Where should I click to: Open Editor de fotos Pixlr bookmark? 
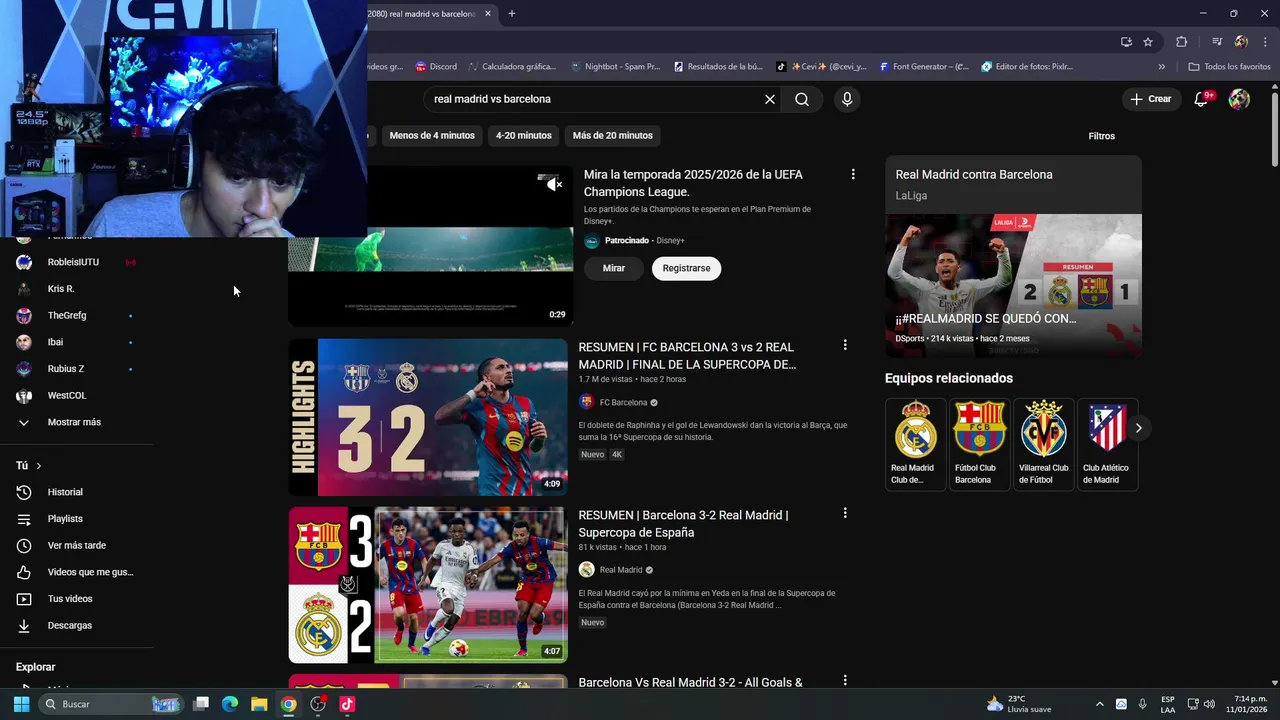(1028, 67)
